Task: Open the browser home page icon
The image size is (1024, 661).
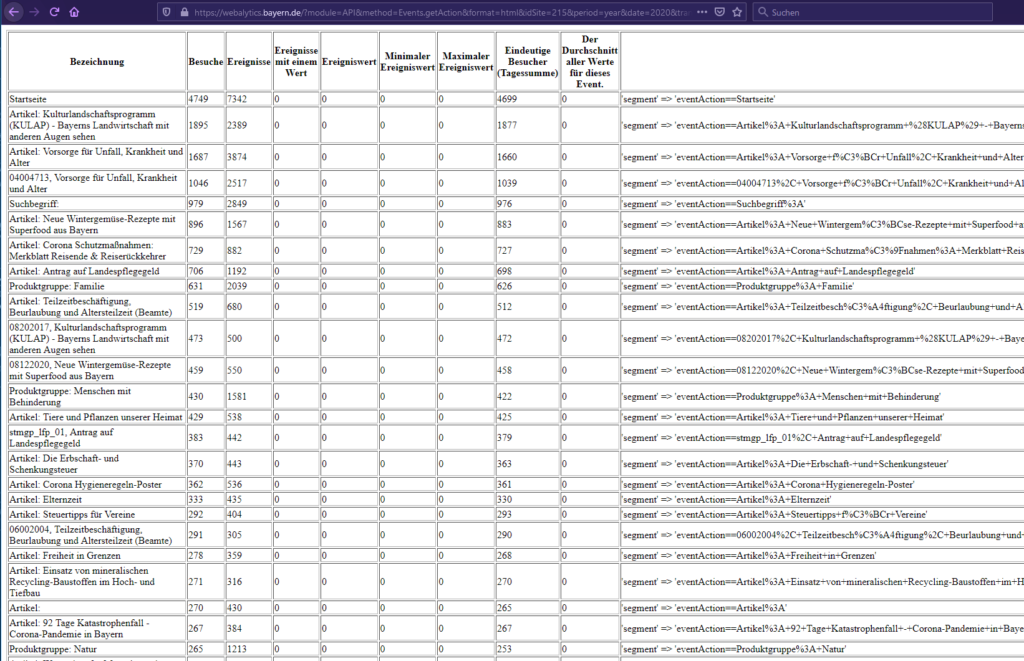Action: pos(74,12)
